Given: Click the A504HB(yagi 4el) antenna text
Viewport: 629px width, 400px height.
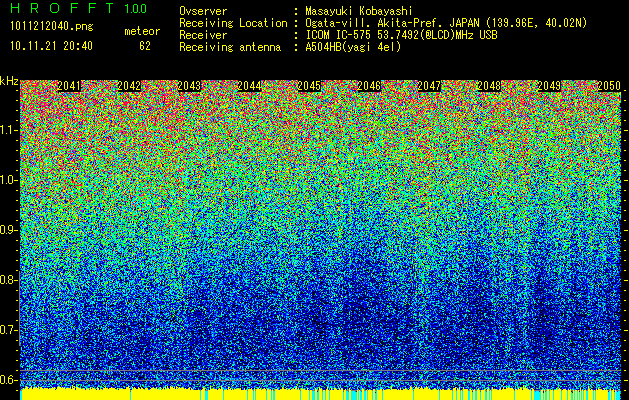Looking at the screenshot, I should tap(353, 47).
